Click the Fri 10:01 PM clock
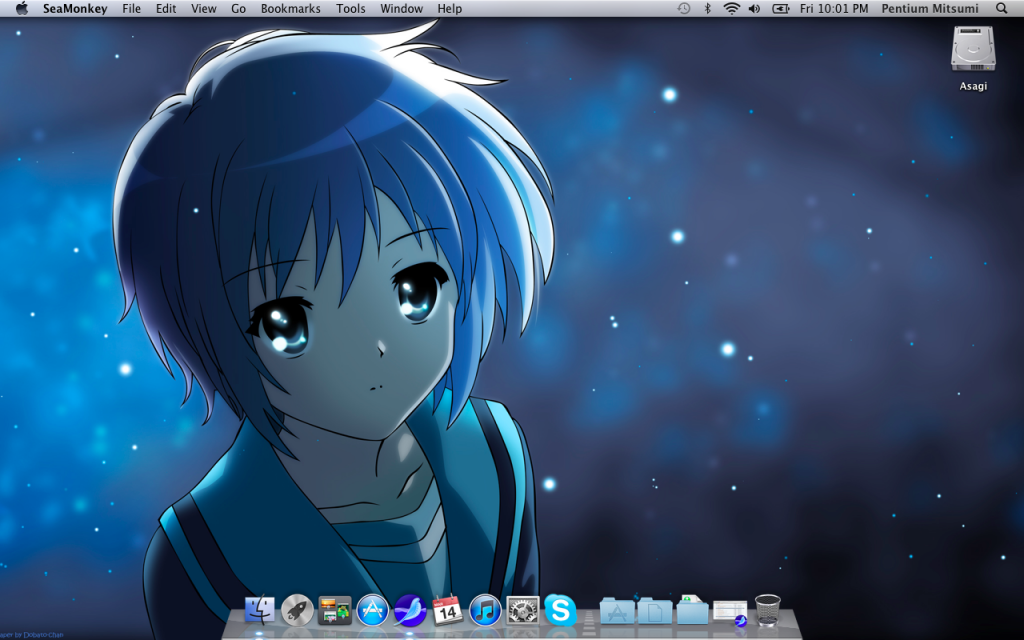The height and width of the screenshot is (640, 1024). (x=834, y=8)
